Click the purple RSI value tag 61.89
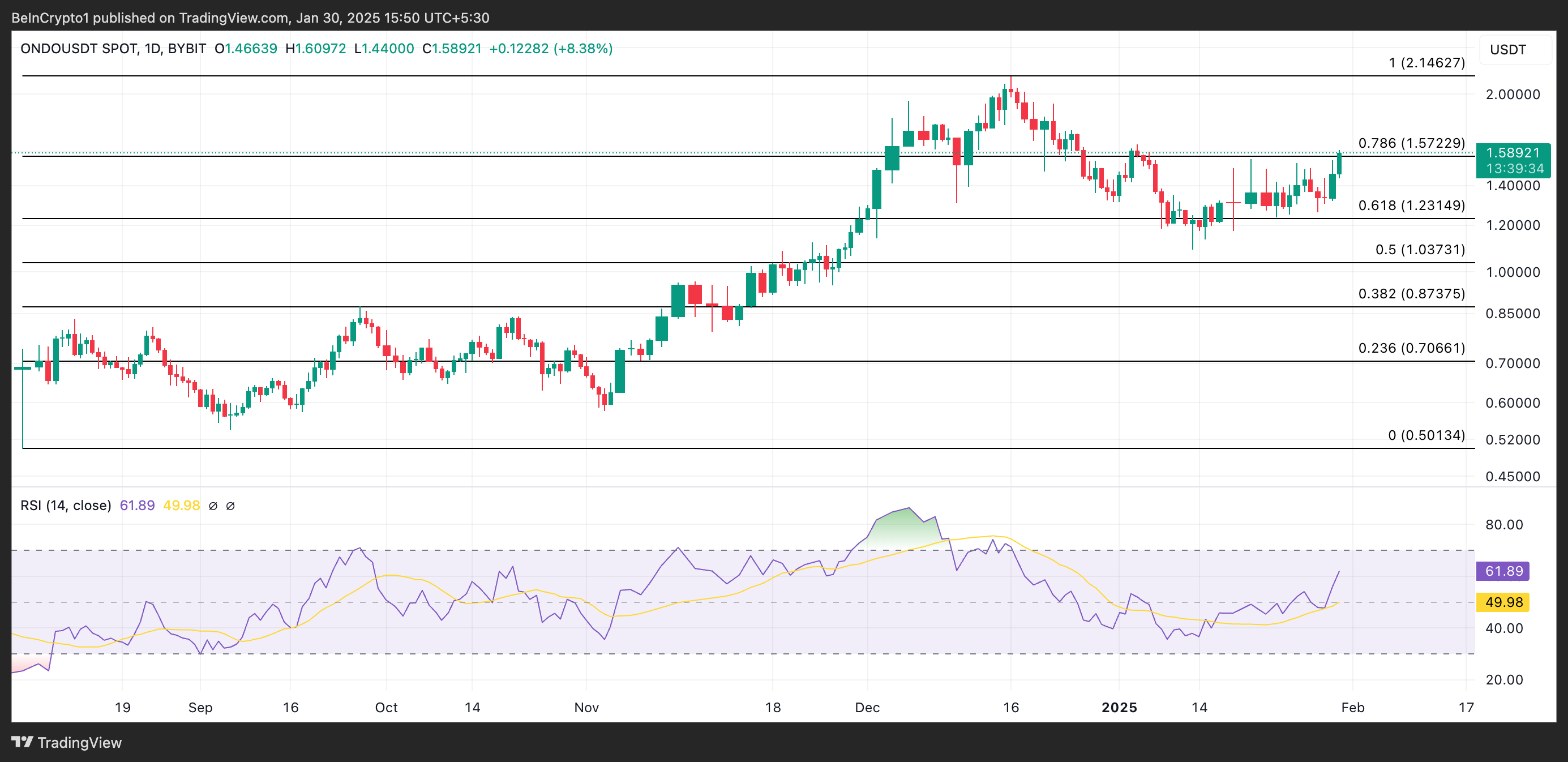The image size is (1568, 762). tap(1503, 571)
